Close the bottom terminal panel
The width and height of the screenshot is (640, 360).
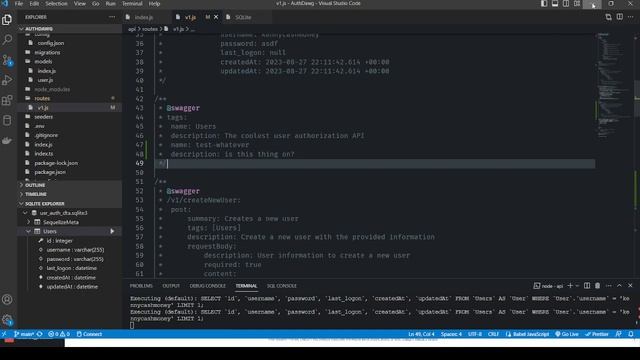tap(630, 286)
